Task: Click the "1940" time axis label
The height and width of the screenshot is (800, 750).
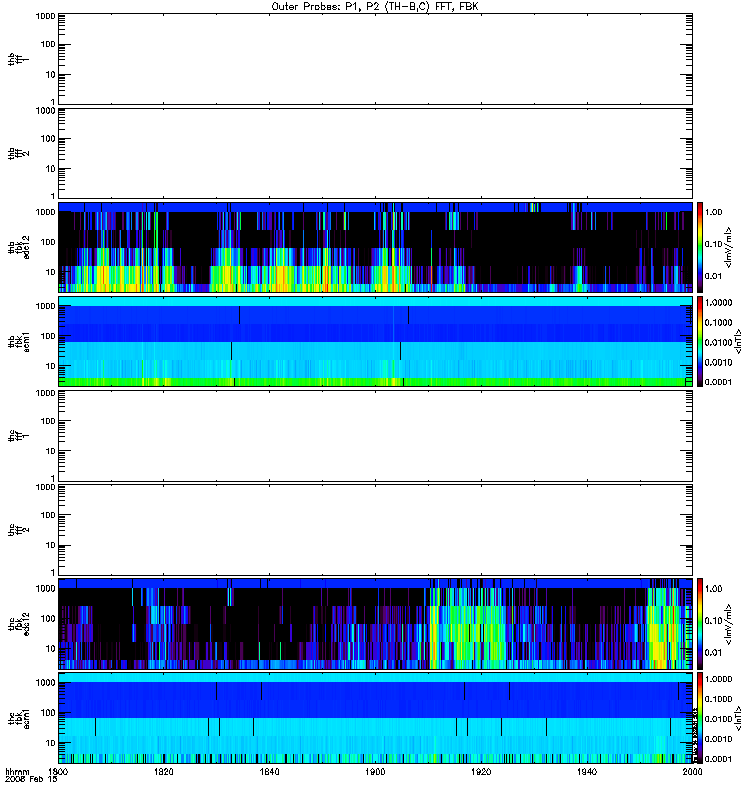Action: tap(587, 771)
